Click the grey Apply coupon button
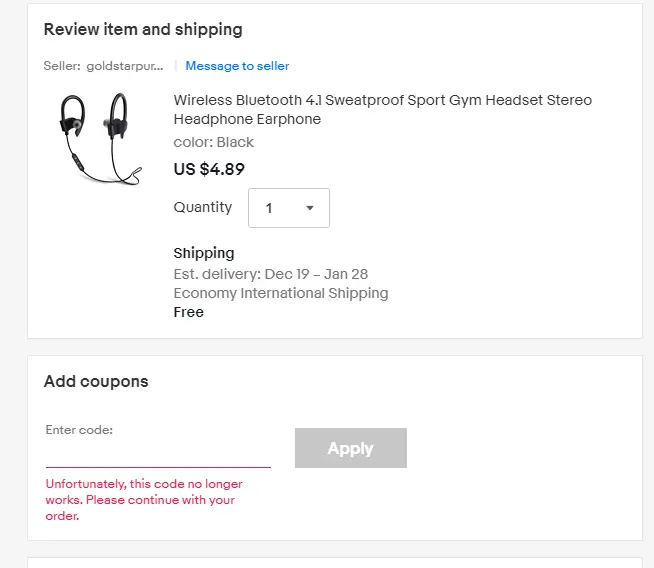654x568 pixels. (350, 448)
